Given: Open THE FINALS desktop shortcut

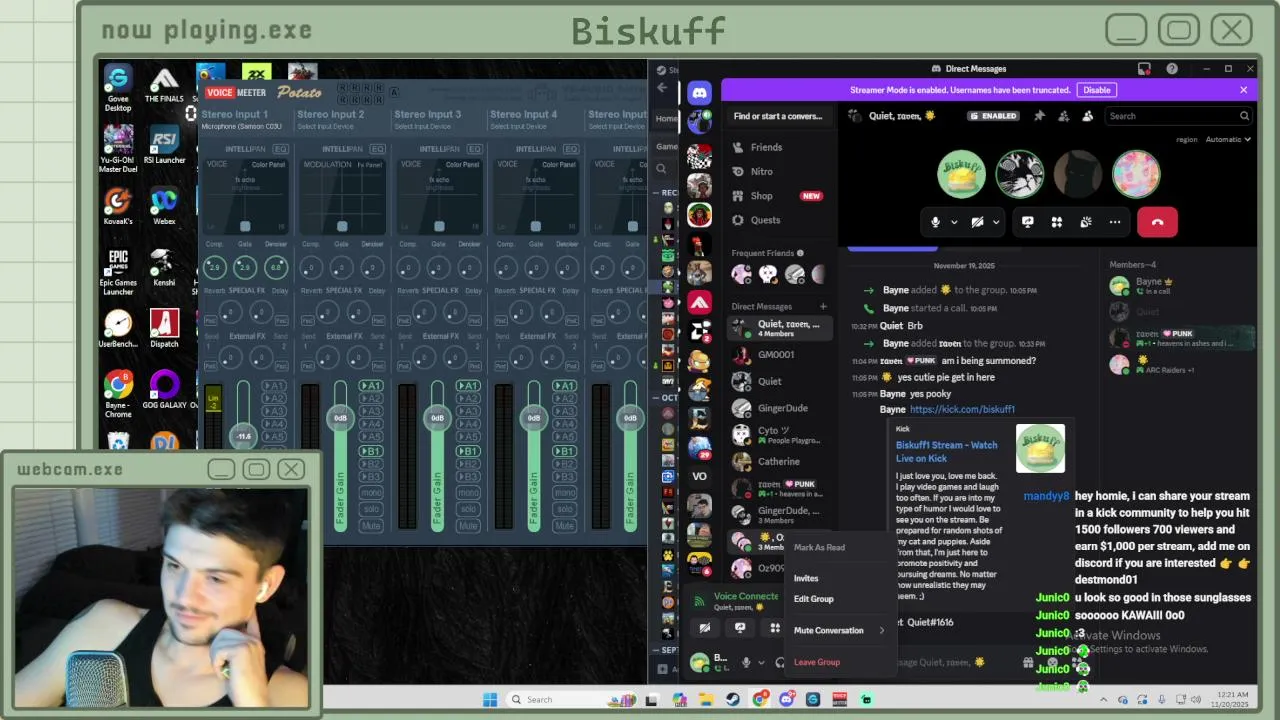Looking at the screenshot, I should click(164, 84).
